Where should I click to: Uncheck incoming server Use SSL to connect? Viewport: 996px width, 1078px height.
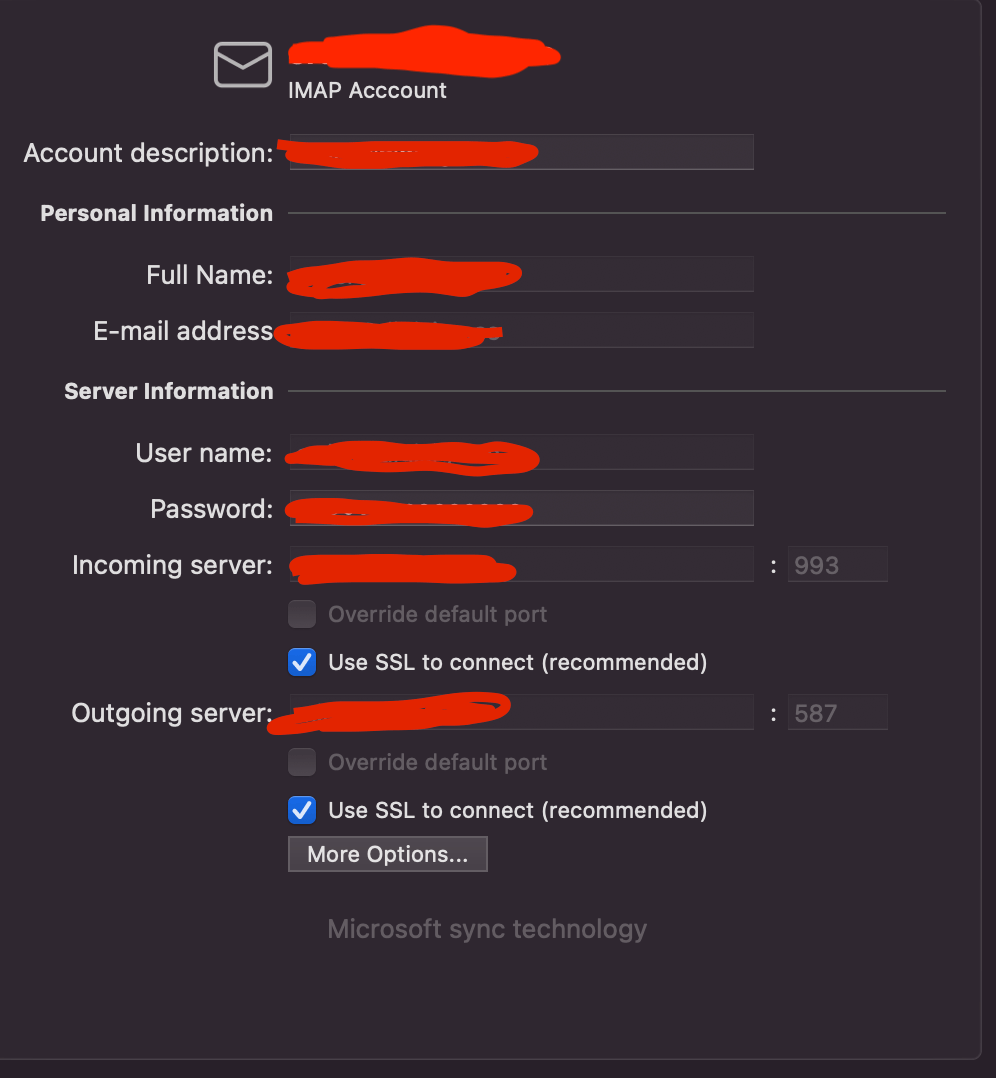click(x=302, y=662)
